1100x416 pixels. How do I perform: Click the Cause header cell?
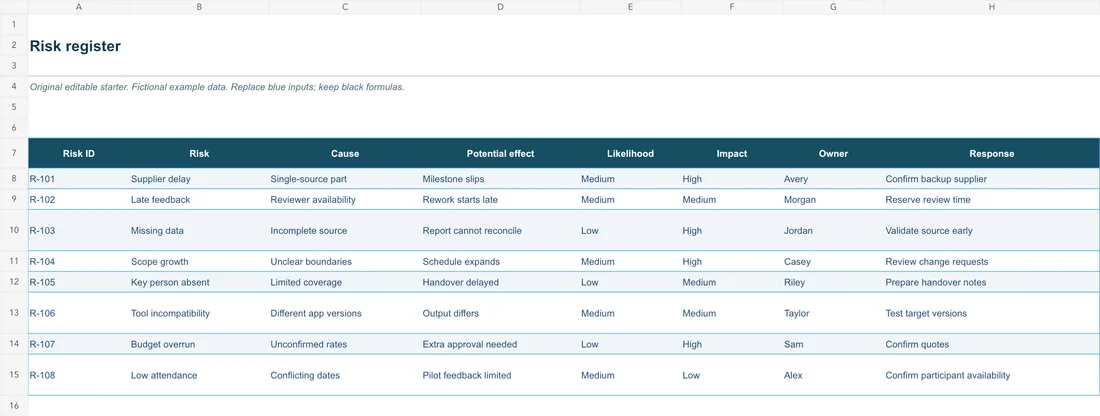tap(345, 154)
